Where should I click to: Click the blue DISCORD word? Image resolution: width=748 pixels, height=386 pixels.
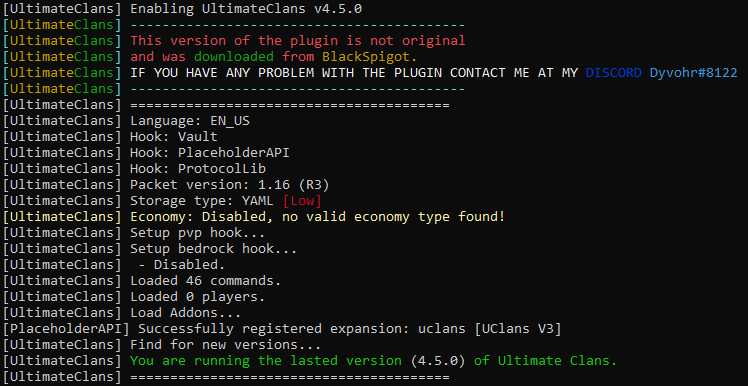click(613, 73)
